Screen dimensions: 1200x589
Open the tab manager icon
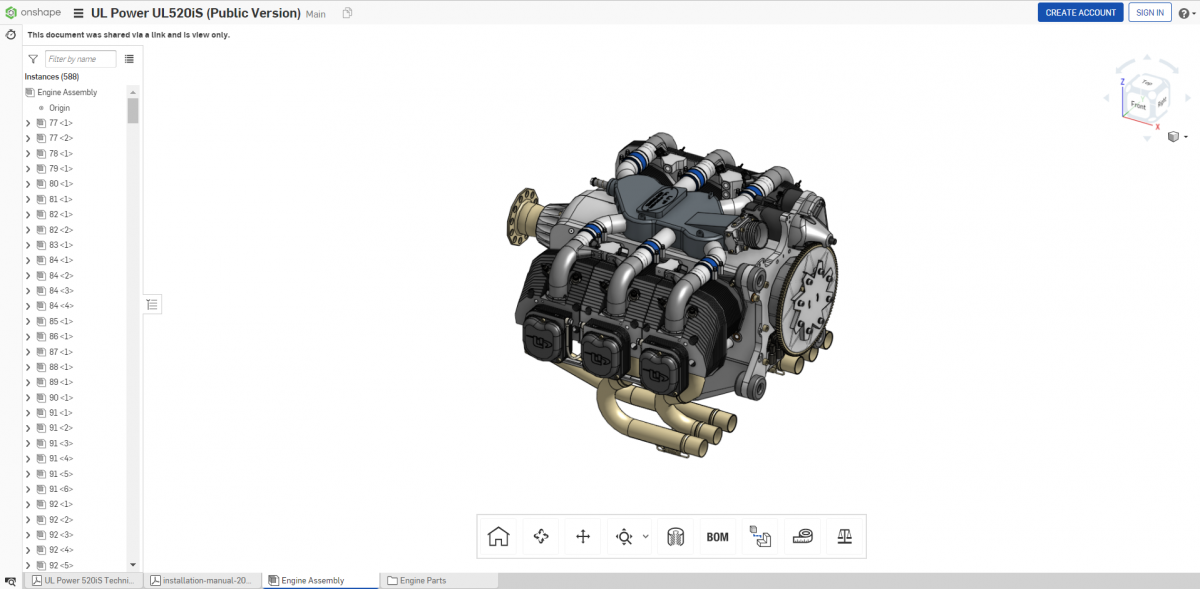[x=10, y=580]
